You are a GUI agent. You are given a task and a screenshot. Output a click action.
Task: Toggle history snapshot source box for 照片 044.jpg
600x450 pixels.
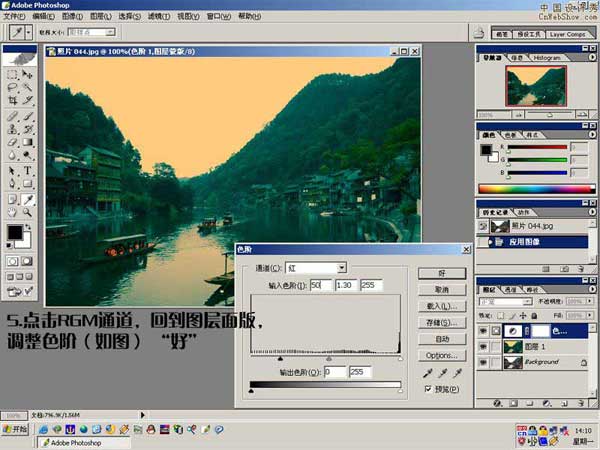(x=483, y=227)
